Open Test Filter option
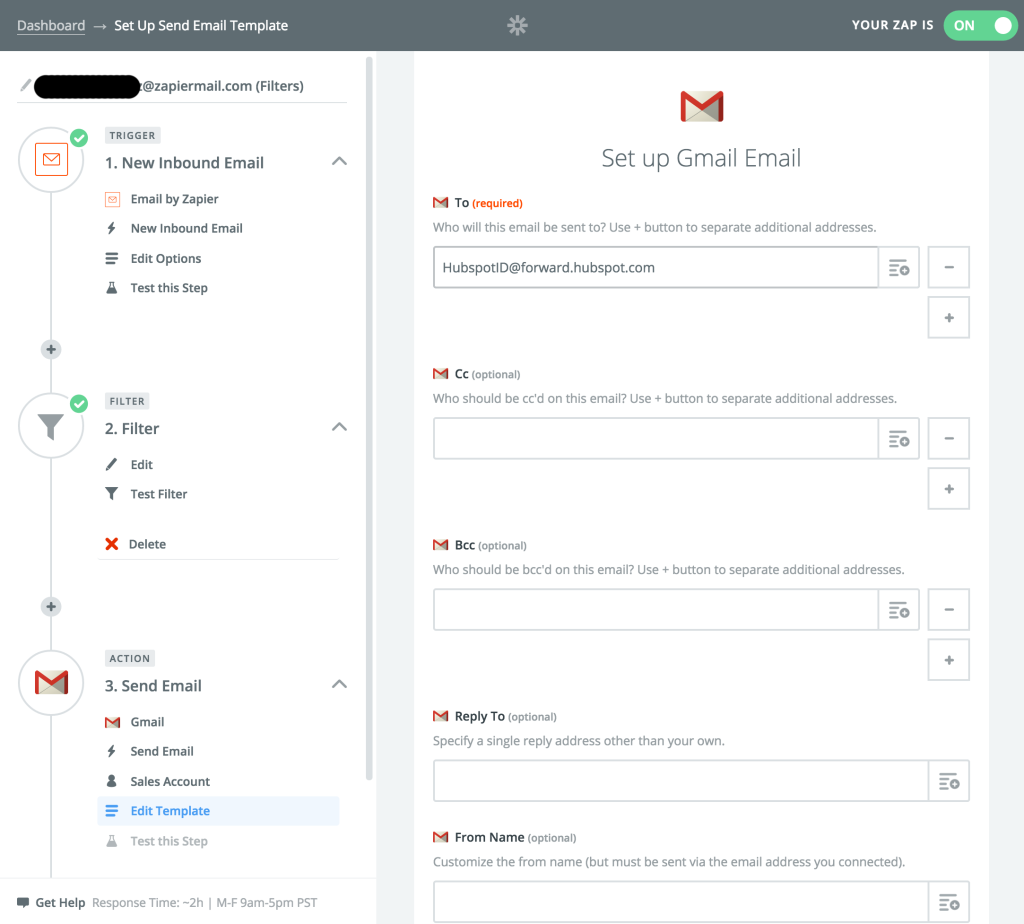 click(x=159, y=494)
